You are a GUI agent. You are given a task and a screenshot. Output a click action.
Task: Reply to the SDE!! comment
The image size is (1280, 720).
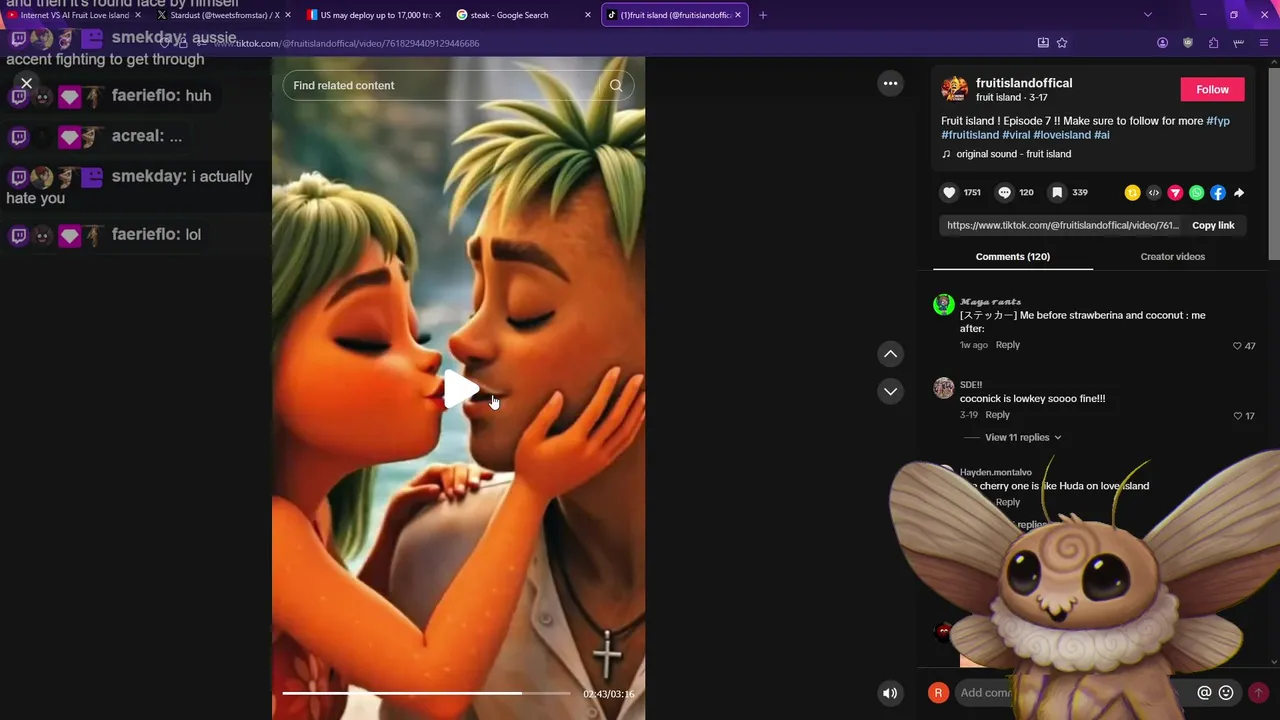(997, 415)
